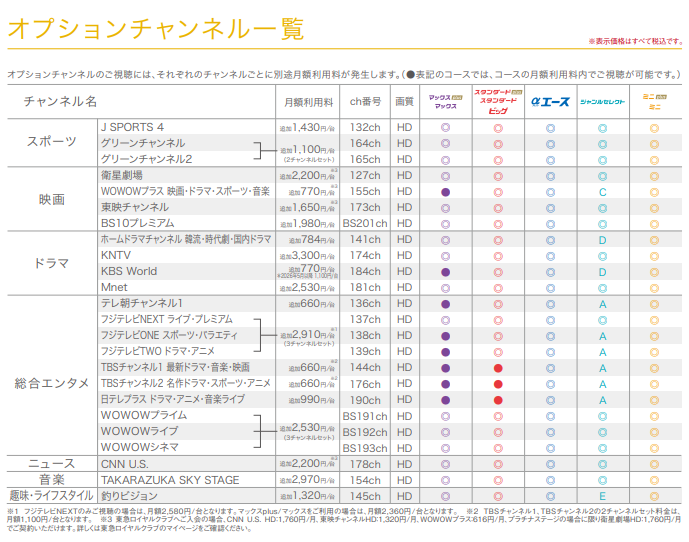689x542 pixels.
Task: Click the ジャンルセレクト course logo
Action: (x=602, y=102)
